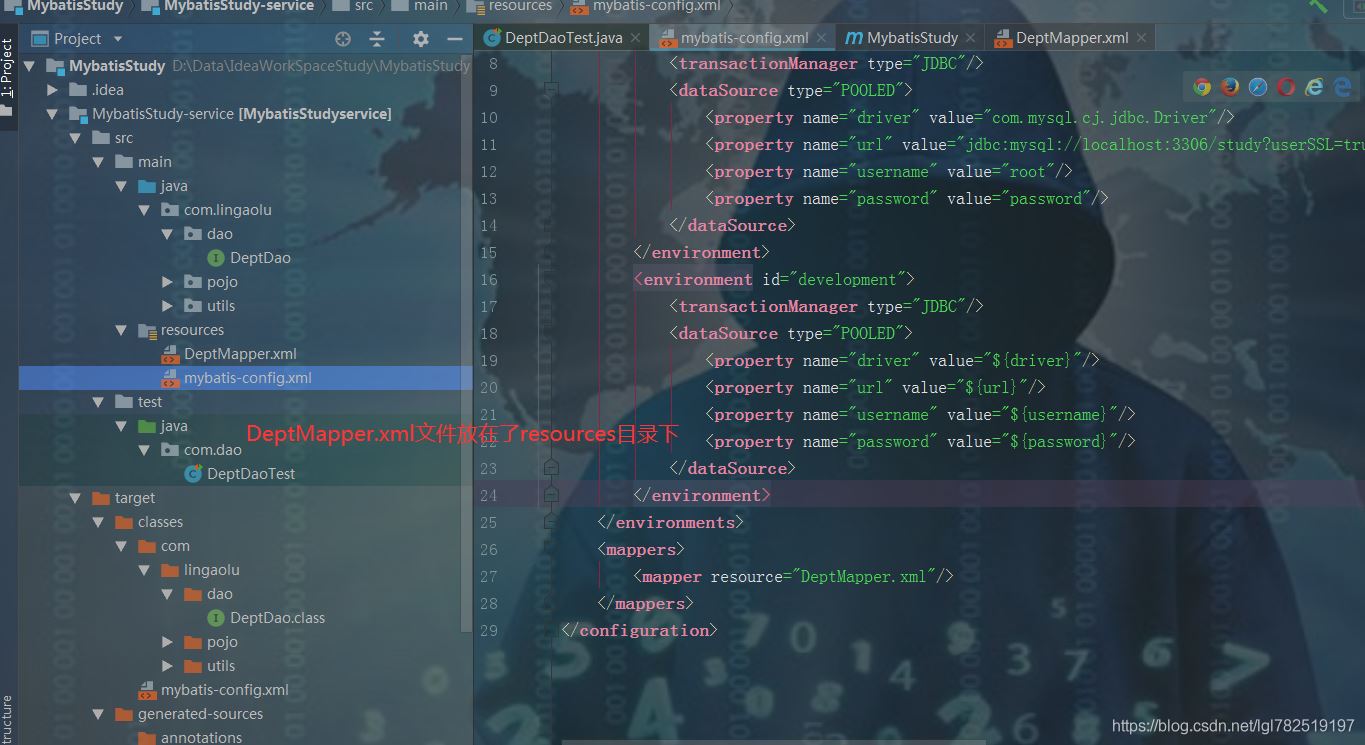Viewport: 1365px width, 745px height.
Task: Collapse MybatisStudy-service module node
Action: 53,114
